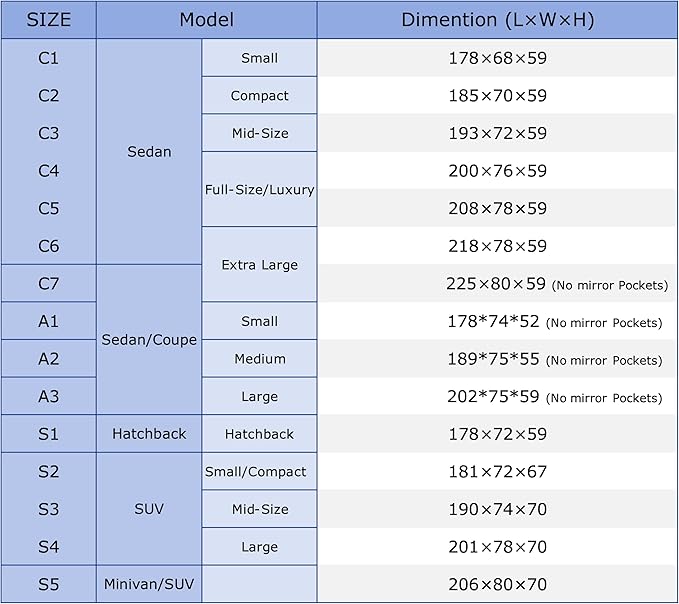The image size is (679, 604).
Task: Select the Small/Compact SUV cell
Action: 259,472
